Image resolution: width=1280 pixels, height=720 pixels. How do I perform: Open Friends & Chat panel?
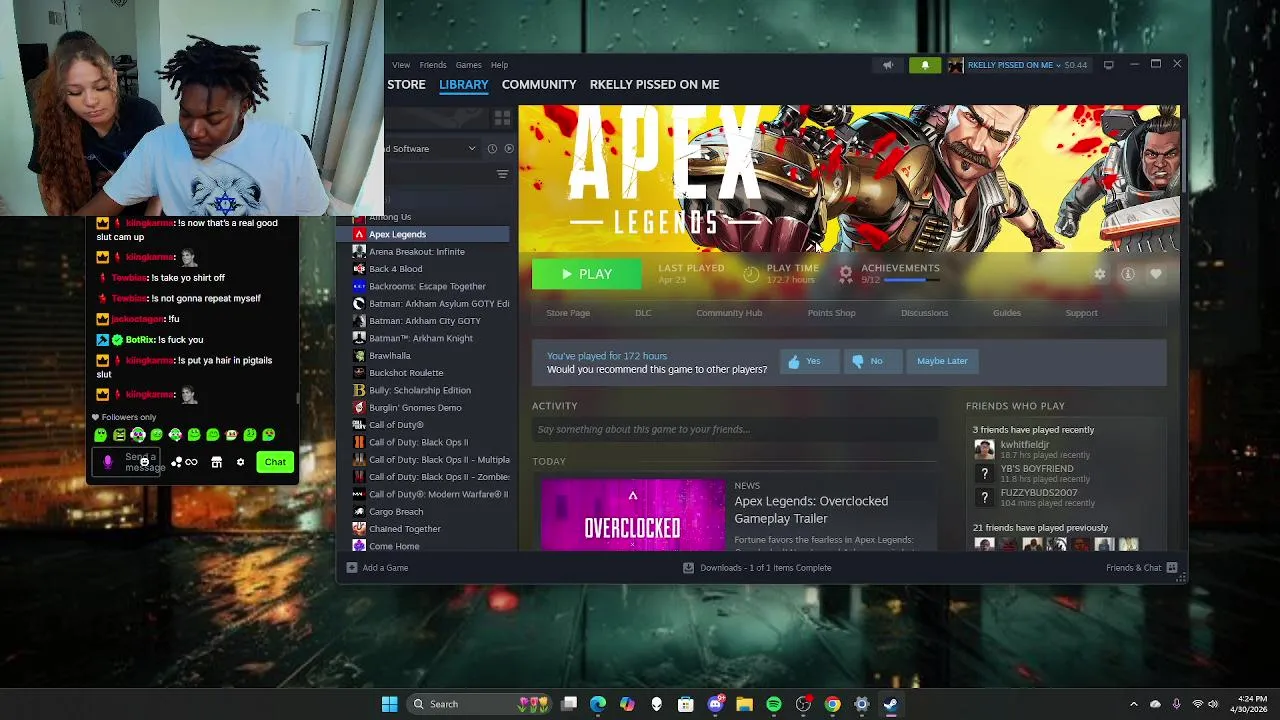coord(1141,568)
